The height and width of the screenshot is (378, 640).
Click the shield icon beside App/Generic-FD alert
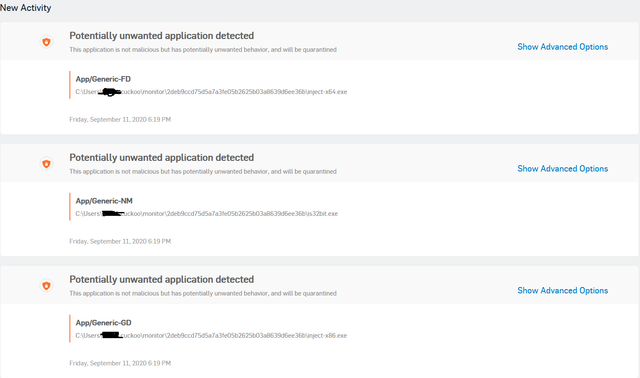click(x=47, y=42)
